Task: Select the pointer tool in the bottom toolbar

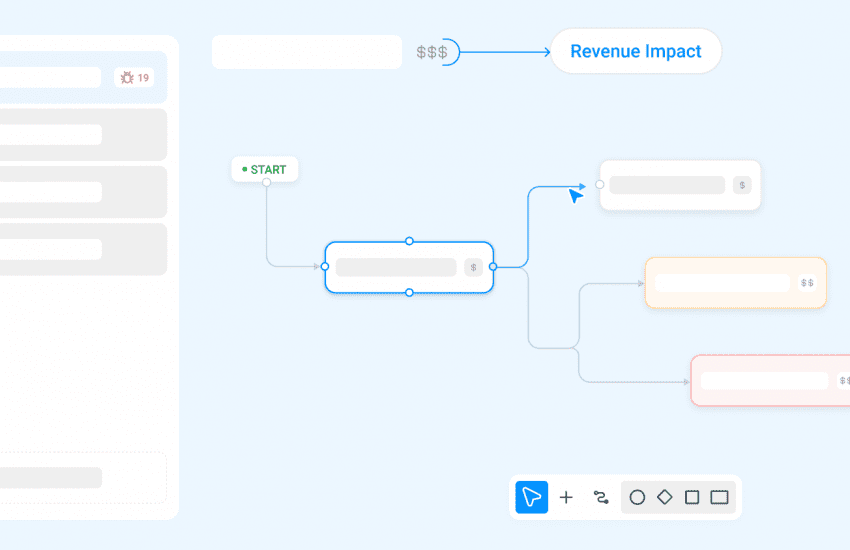Action: coord(531,497)
